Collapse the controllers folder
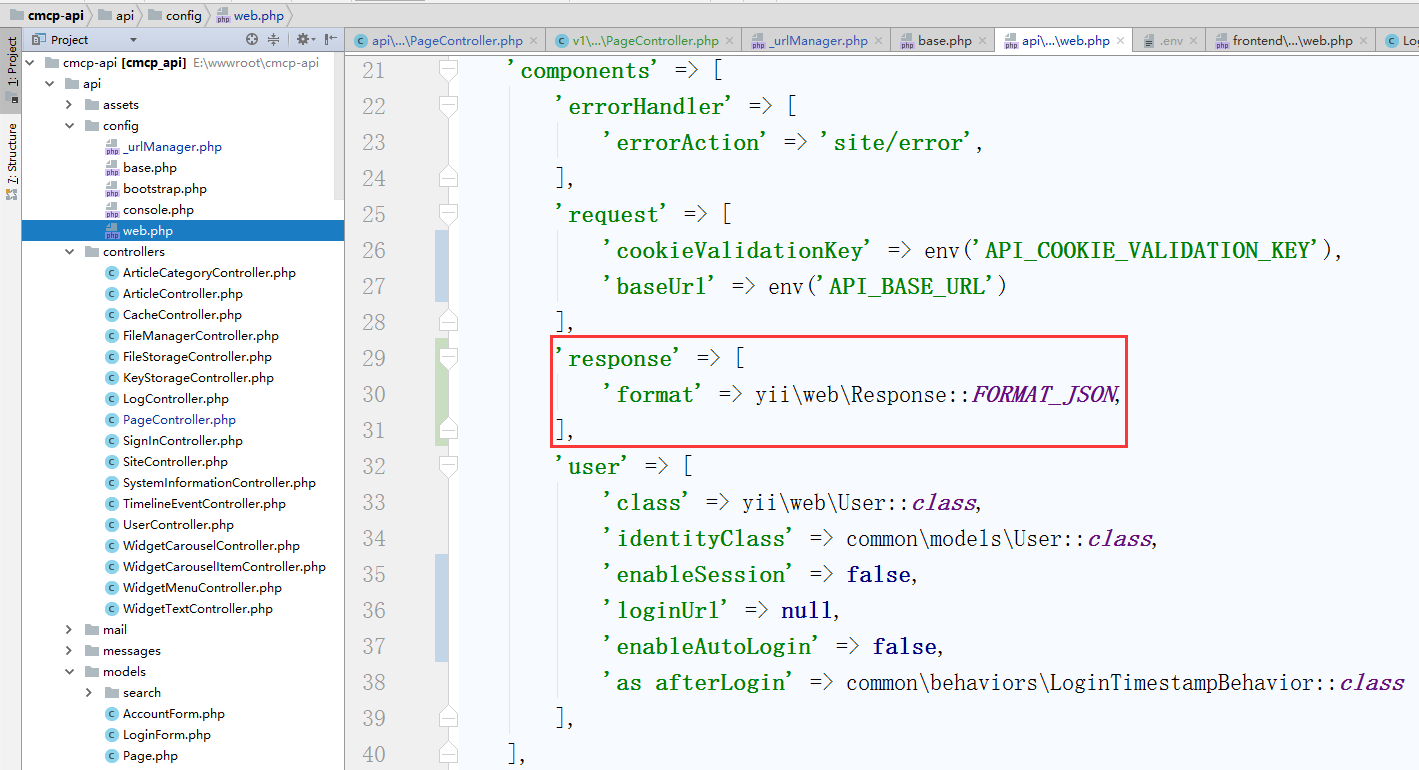Screen dimensions: 1419x770 (69, 252)
